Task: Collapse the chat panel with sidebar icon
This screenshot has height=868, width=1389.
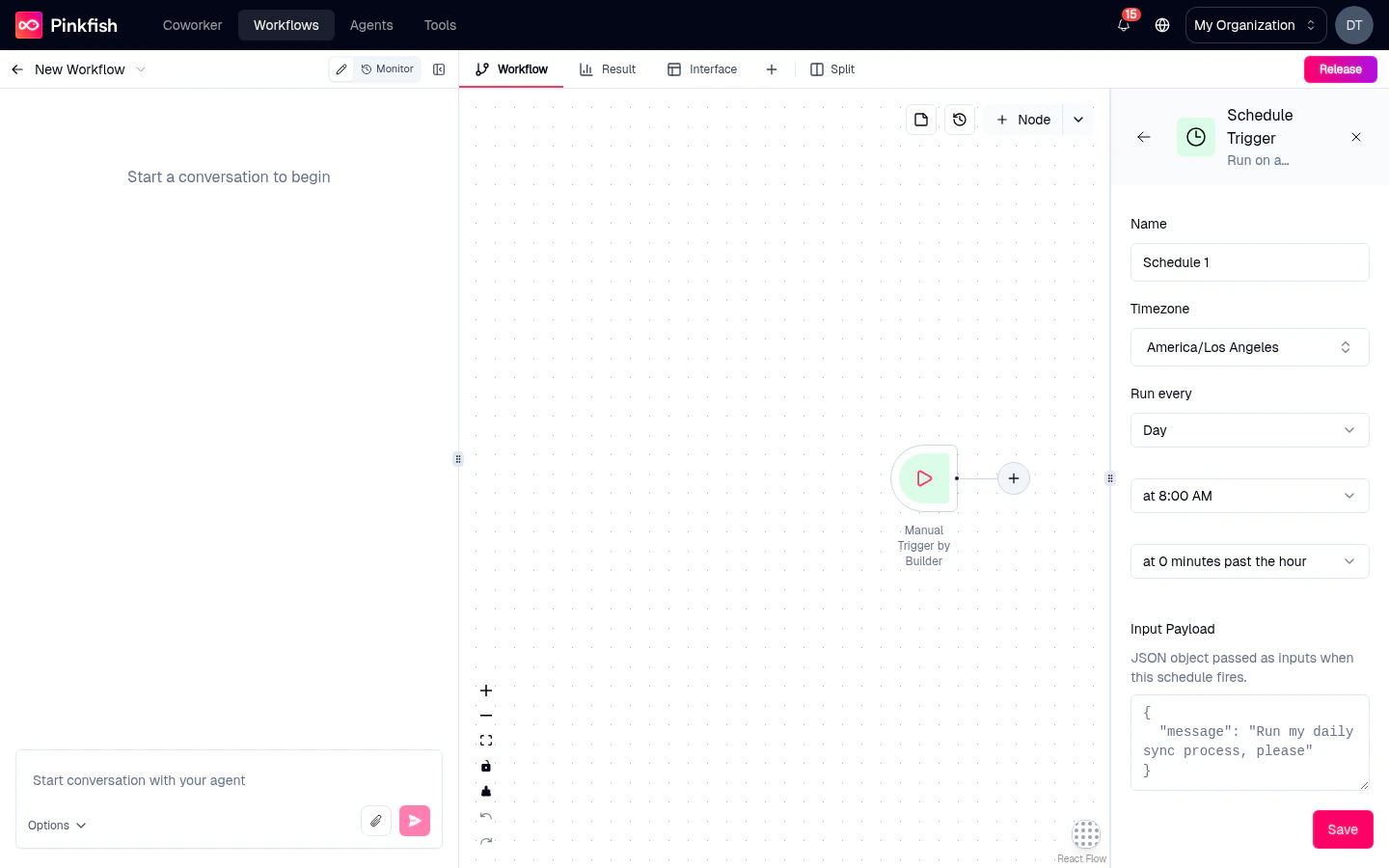Action: tap(440, 69)
